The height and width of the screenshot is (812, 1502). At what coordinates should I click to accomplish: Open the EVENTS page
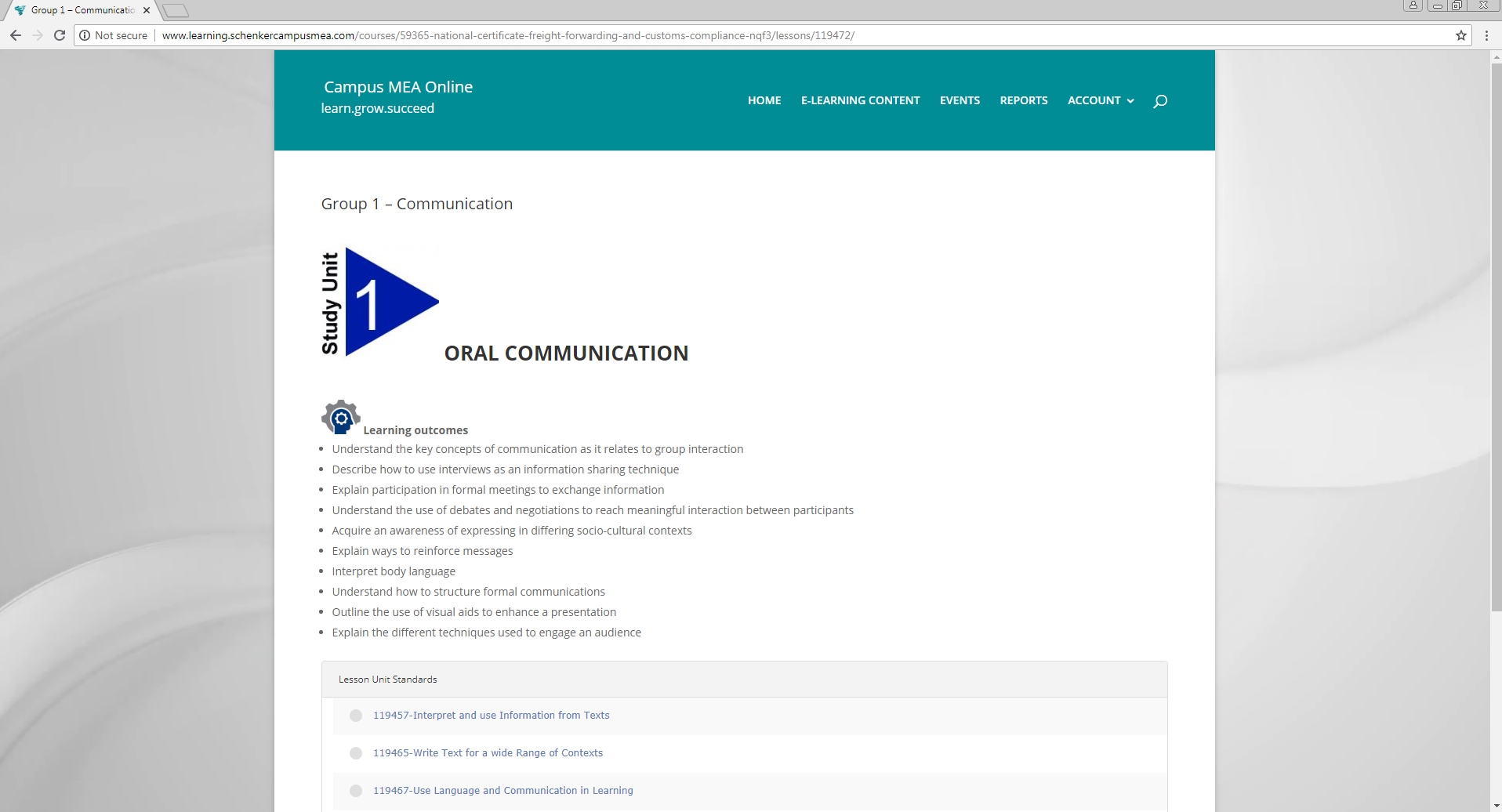coord(960,100)
